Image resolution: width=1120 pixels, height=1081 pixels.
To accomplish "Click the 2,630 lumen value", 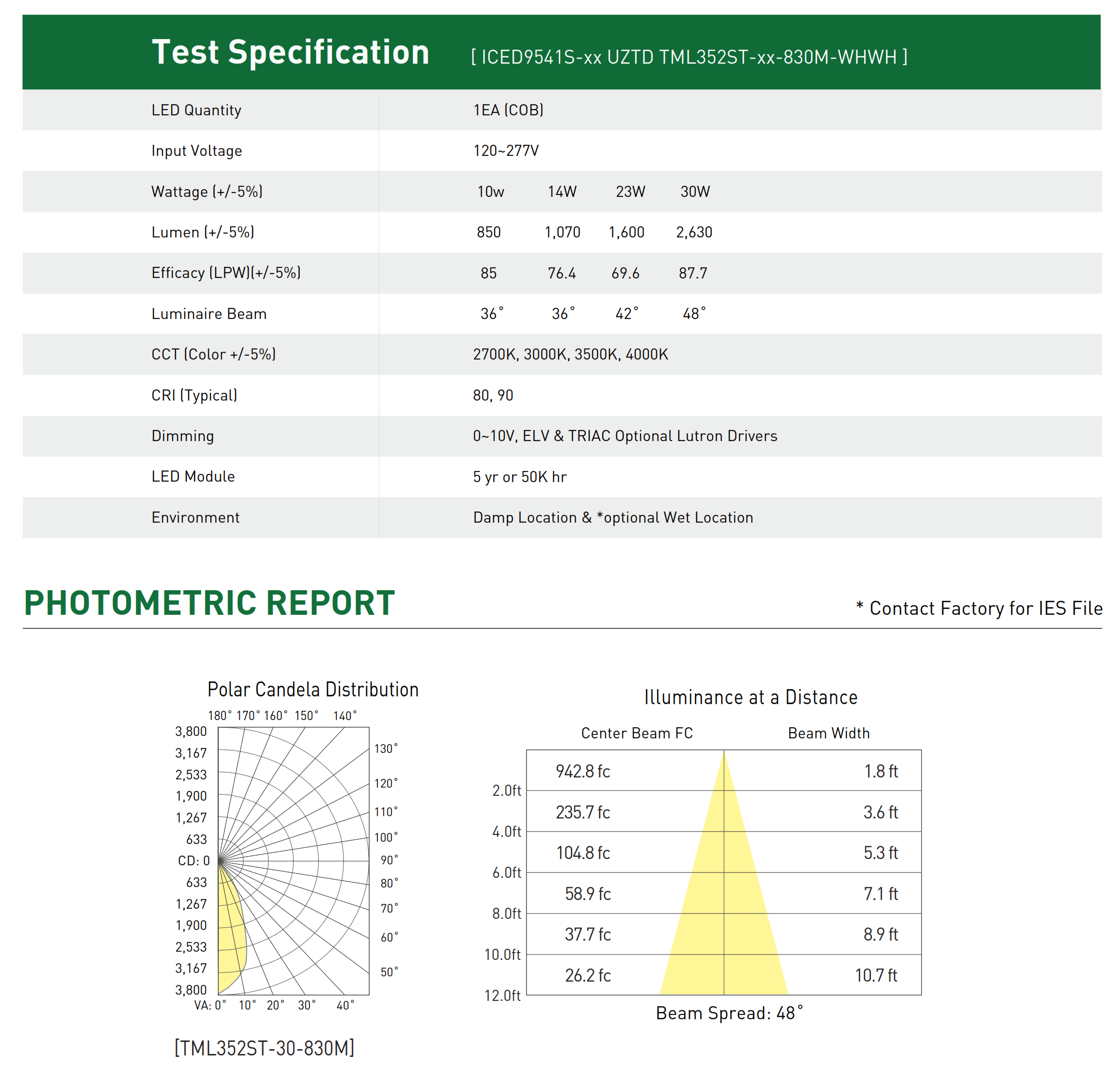I will pyautogui.click(x=694, y=233).
